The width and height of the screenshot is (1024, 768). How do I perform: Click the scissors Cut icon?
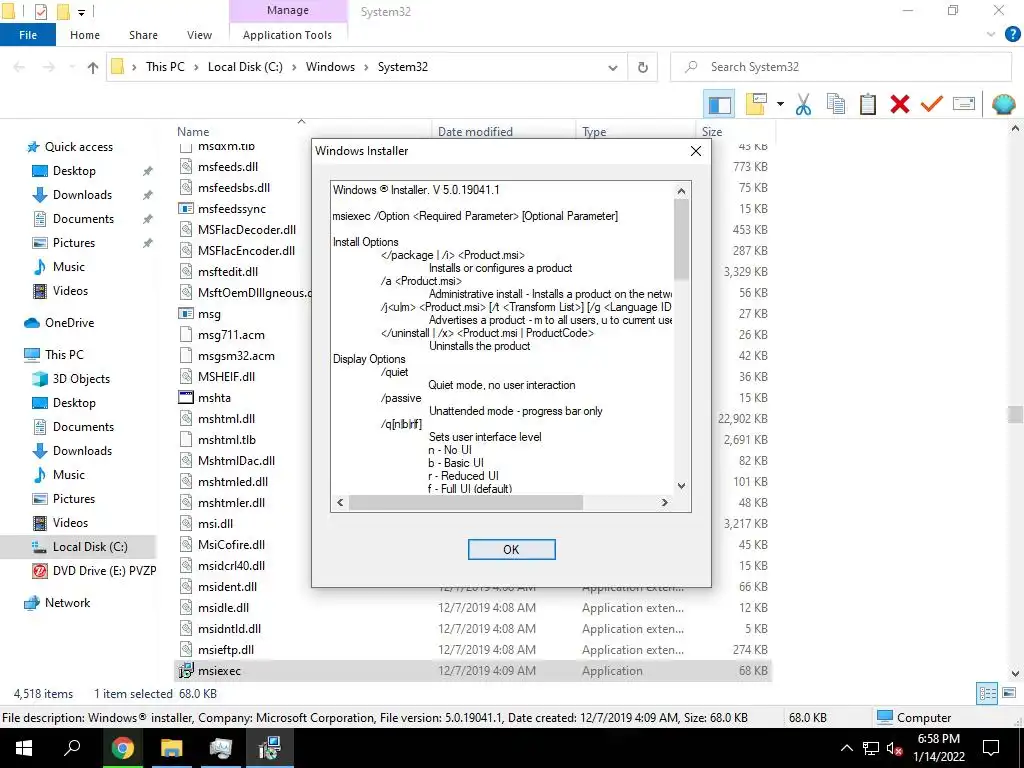coord(803,104)
